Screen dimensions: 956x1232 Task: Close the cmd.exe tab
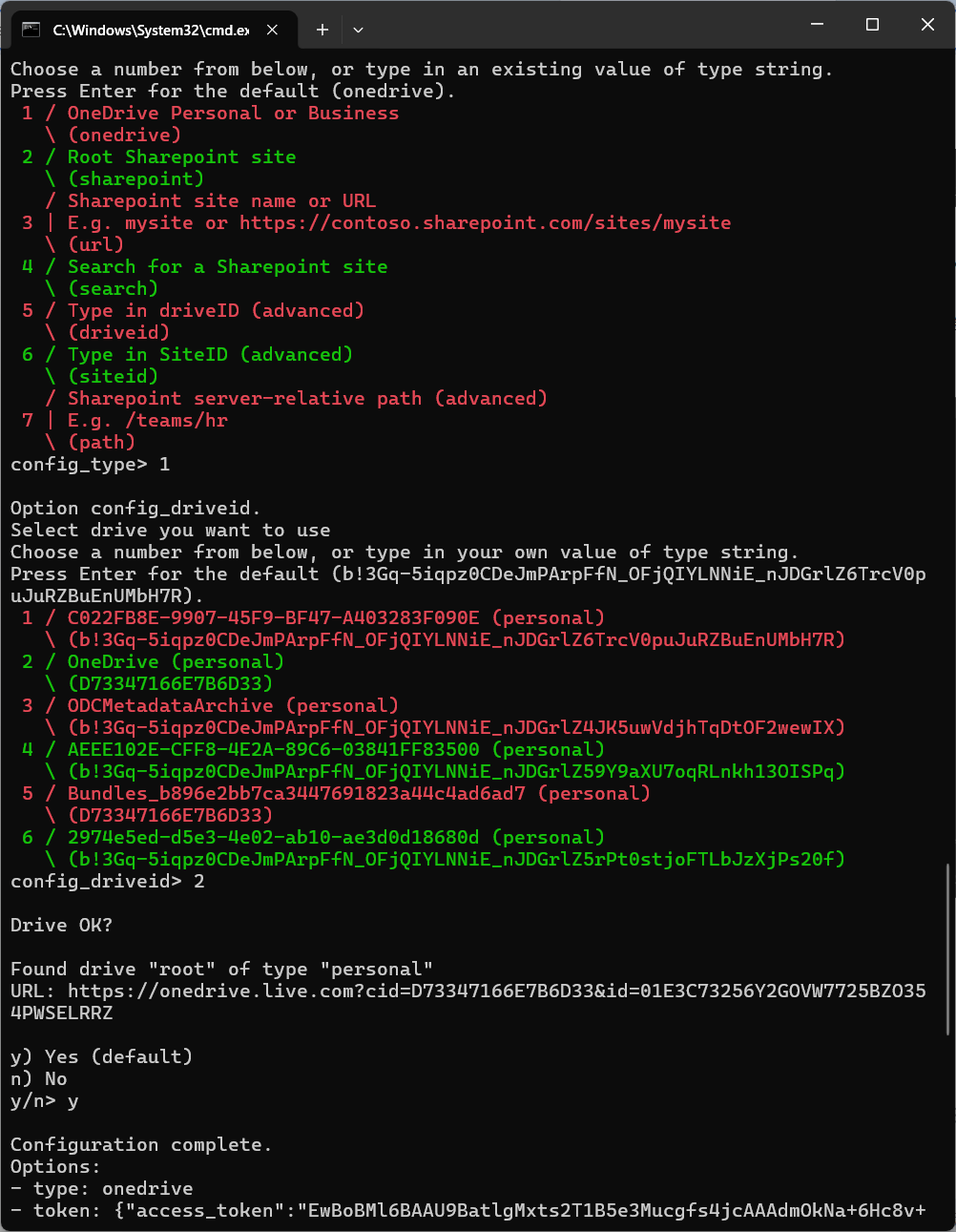[x=273, y=30]
